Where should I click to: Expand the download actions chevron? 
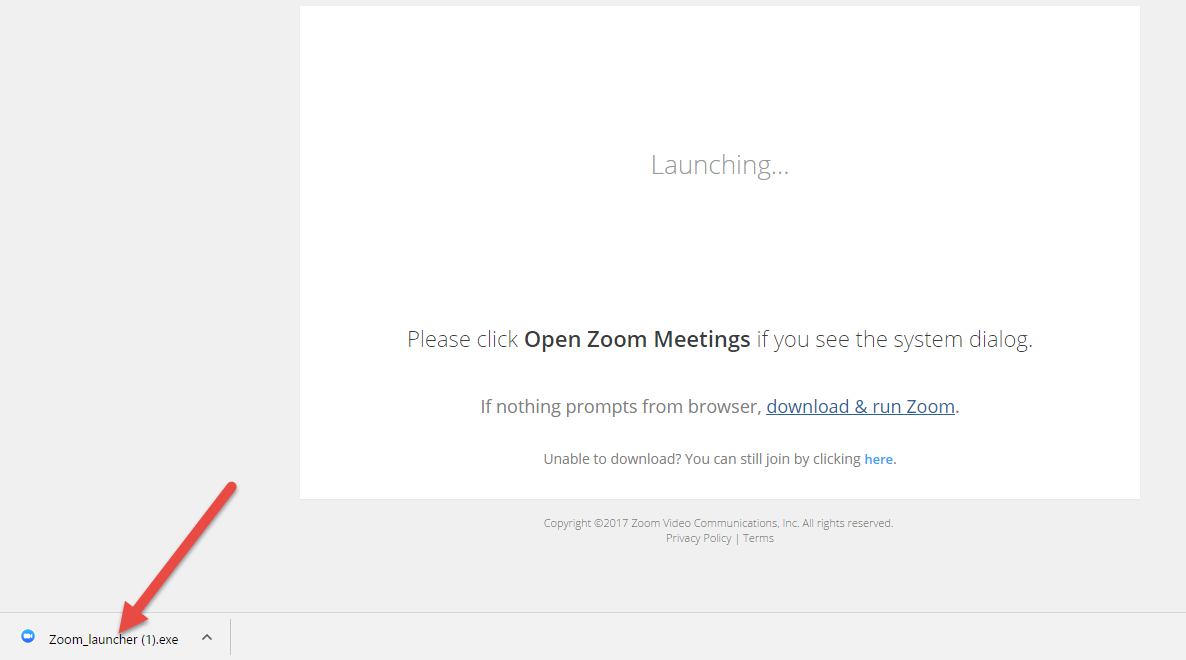[206, 637]
